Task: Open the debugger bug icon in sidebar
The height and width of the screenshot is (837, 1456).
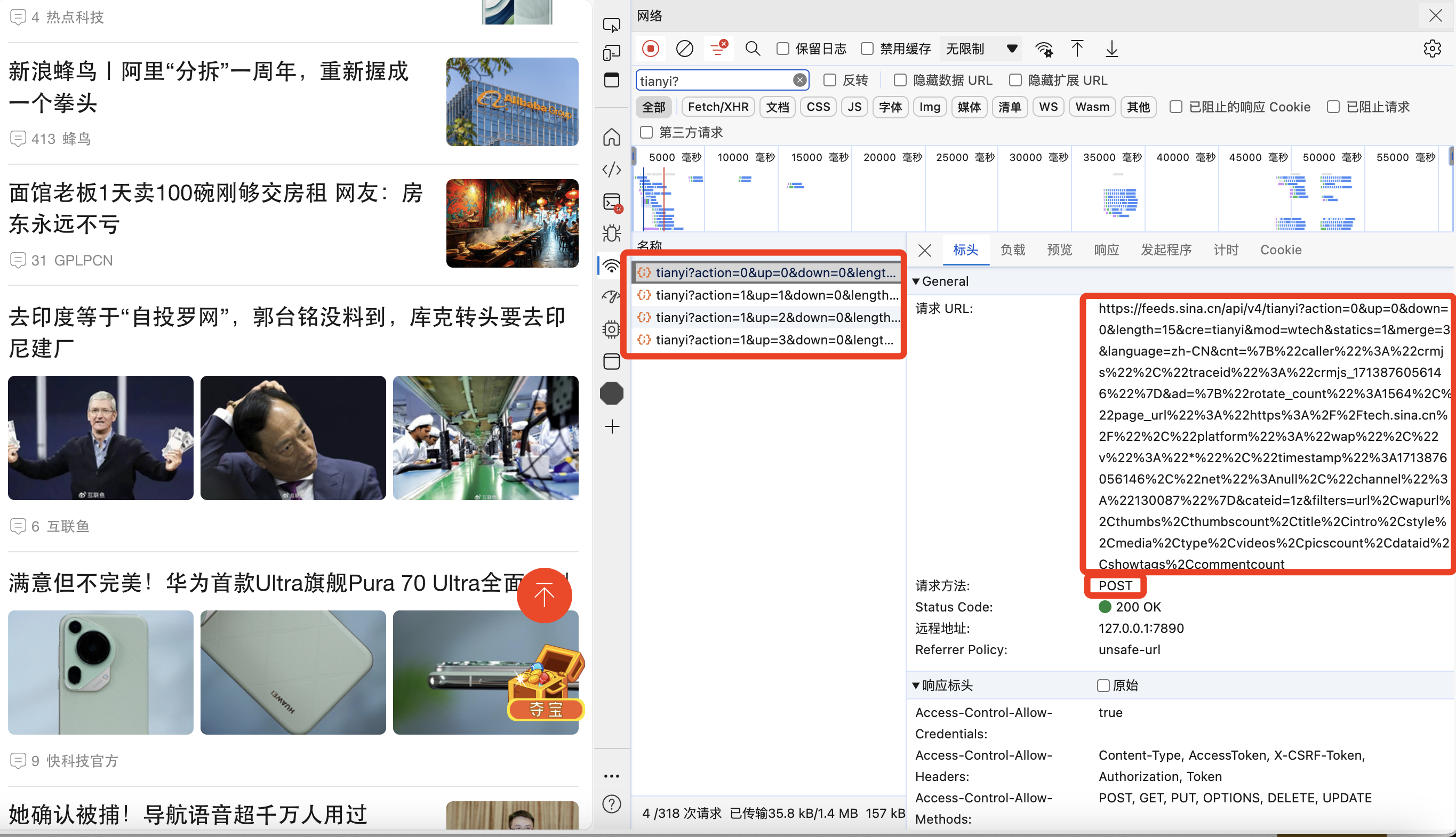Action: (x=611, y=233)
